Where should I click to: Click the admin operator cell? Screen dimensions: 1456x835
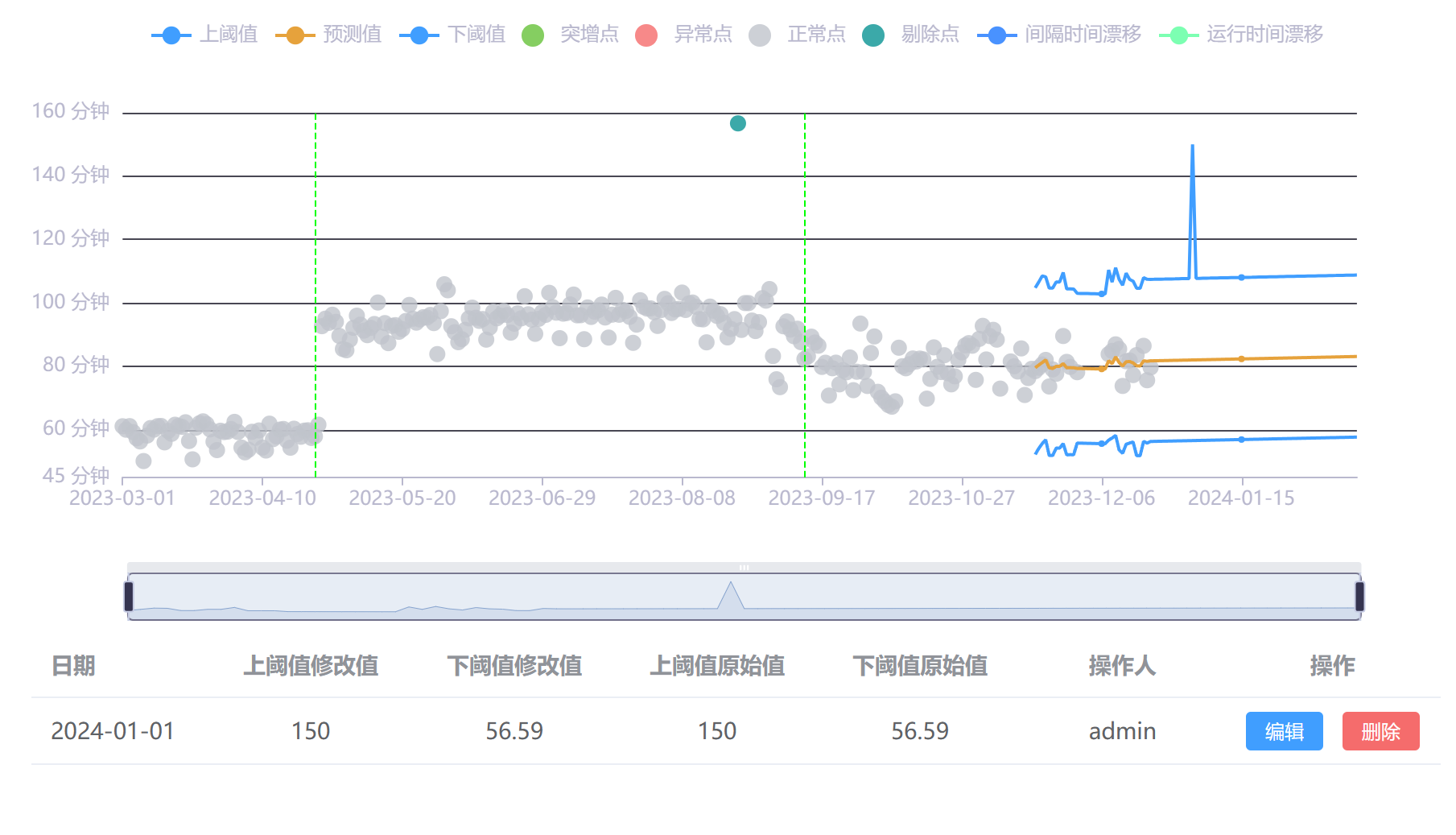pyautogui.click(x=1122, y=731)
